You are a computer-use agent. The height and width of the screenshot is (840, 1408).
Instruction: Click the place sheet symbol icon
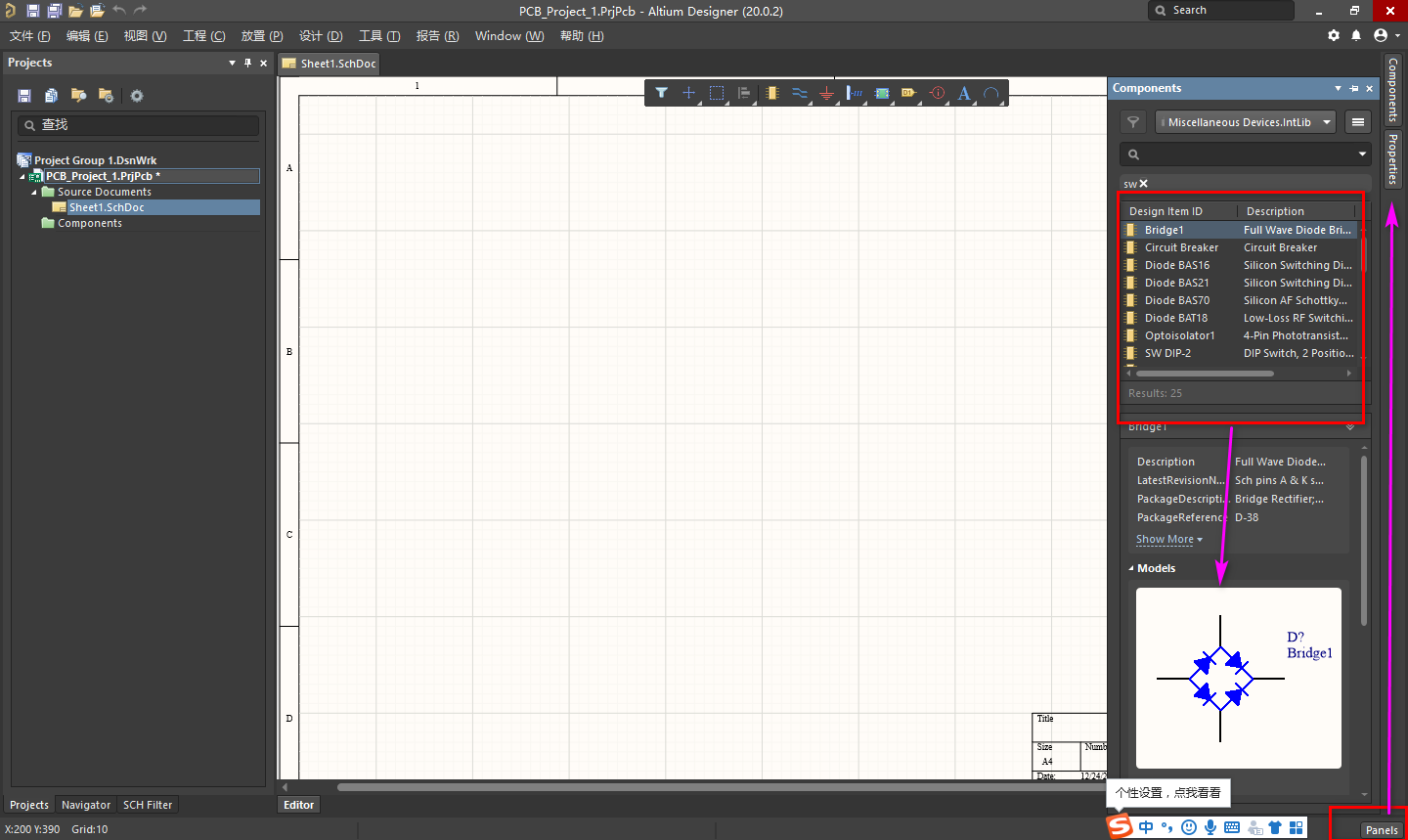(x=882, y=93)
